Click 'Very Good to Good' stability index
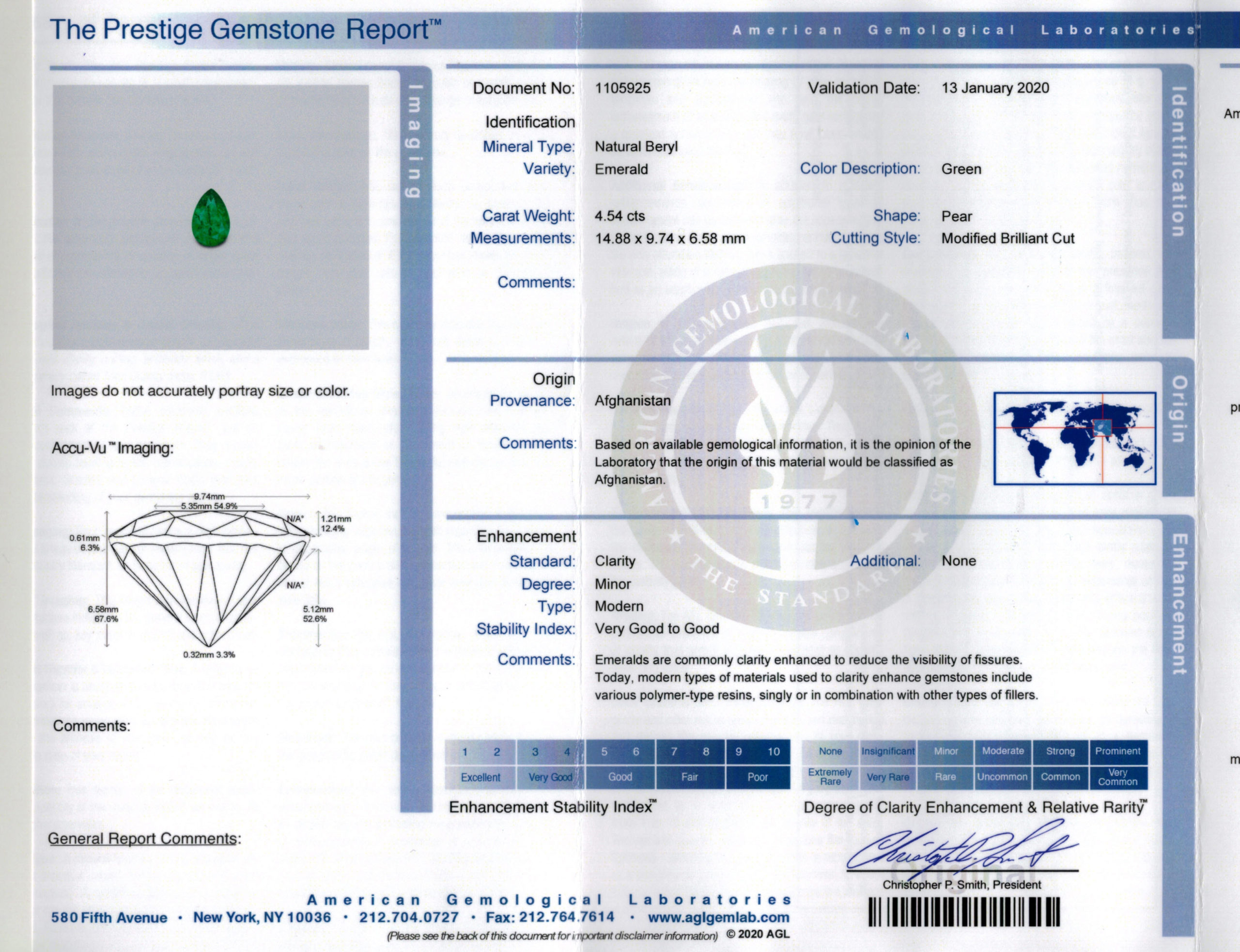Image resolution: width=1240 pixels, height=952 pixels. pyautogui.click(x=656, y=628)
